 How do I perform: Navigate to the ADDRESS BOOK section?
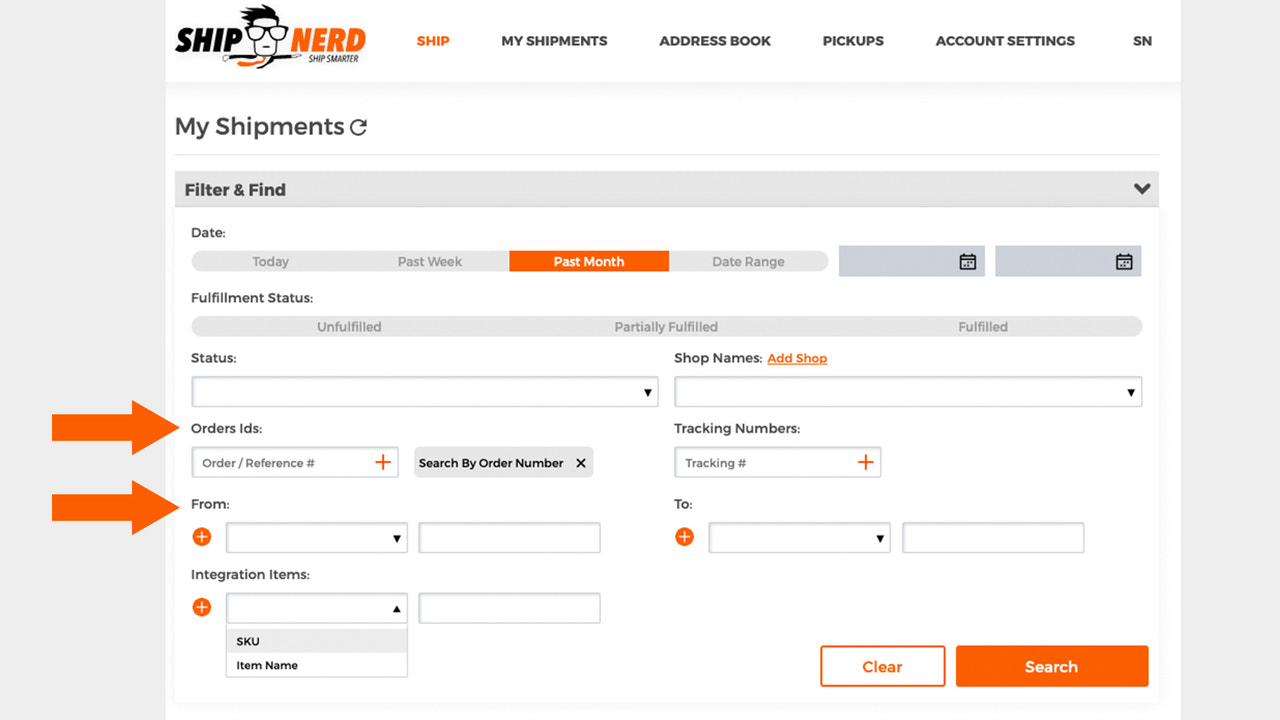click(714, 41)
